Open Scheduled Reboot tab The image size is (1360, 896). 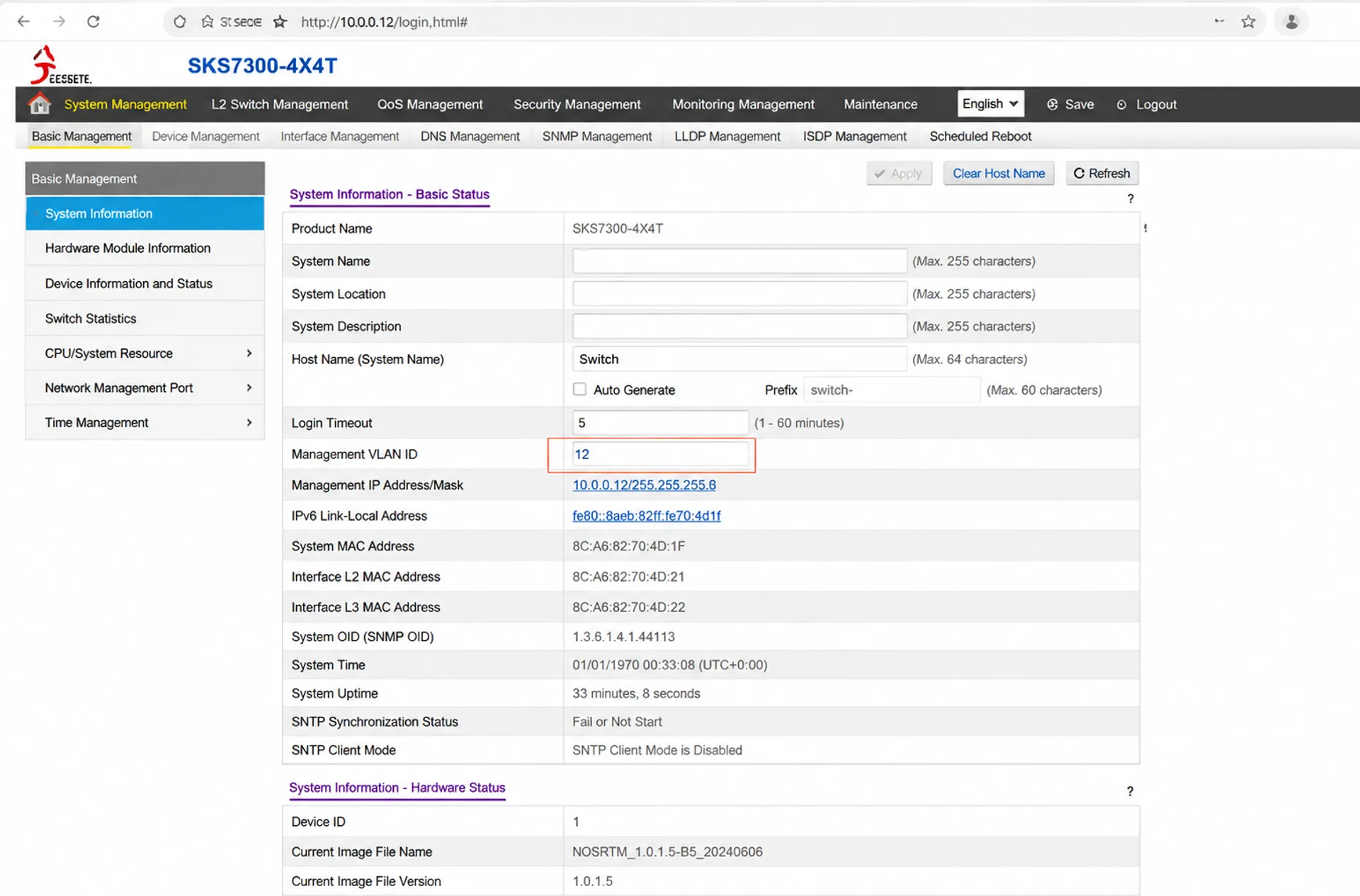(x=980, y=137)
